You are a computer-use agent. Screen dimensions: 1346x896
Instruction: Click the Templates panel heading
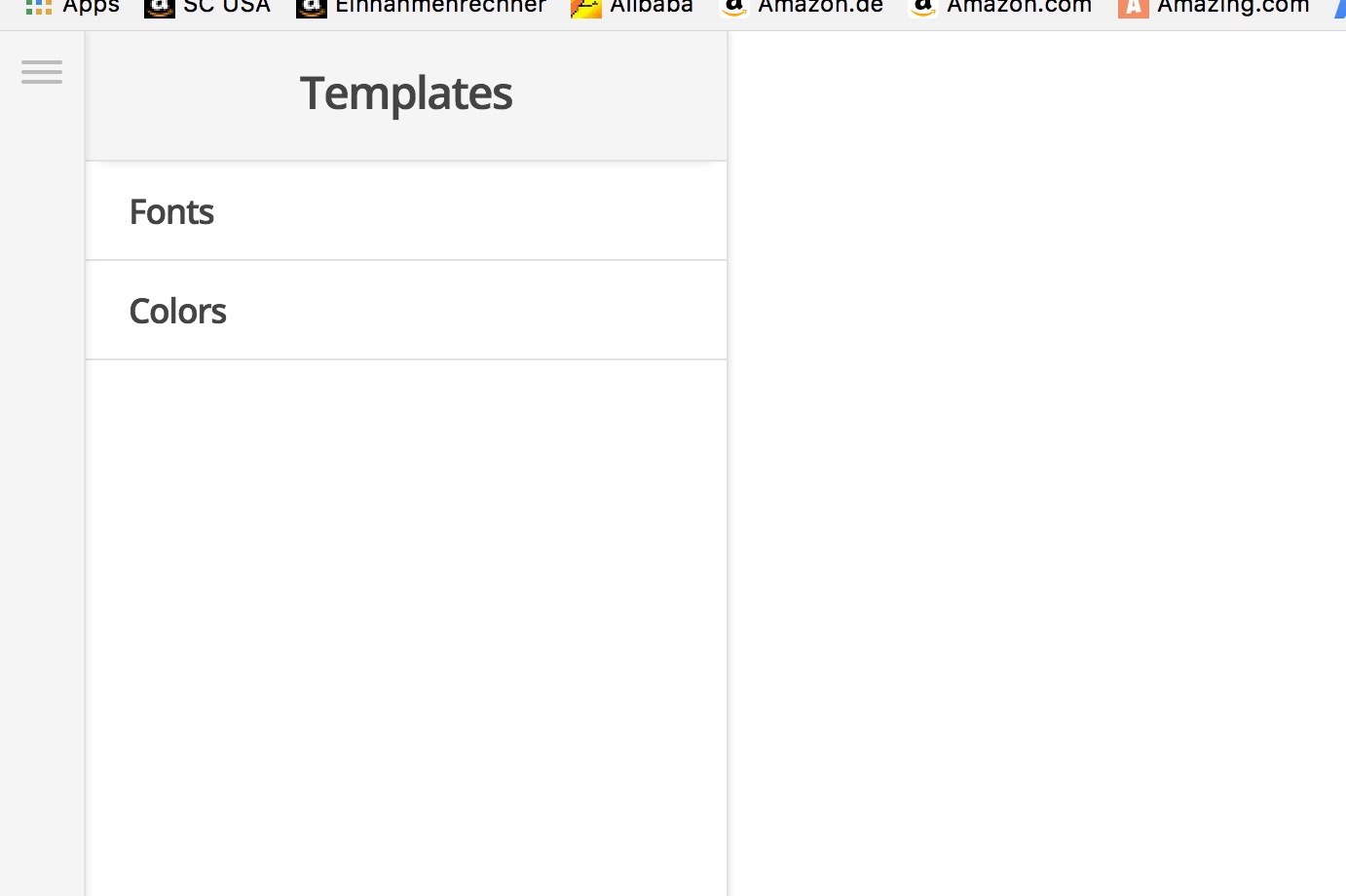click(406, 93)
